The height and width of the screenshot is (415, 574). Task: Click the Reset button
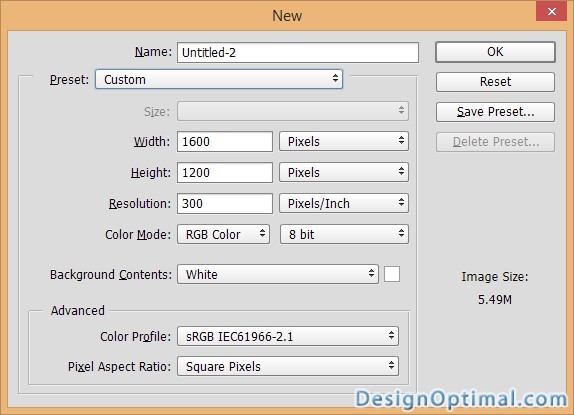tap(495, 82)
